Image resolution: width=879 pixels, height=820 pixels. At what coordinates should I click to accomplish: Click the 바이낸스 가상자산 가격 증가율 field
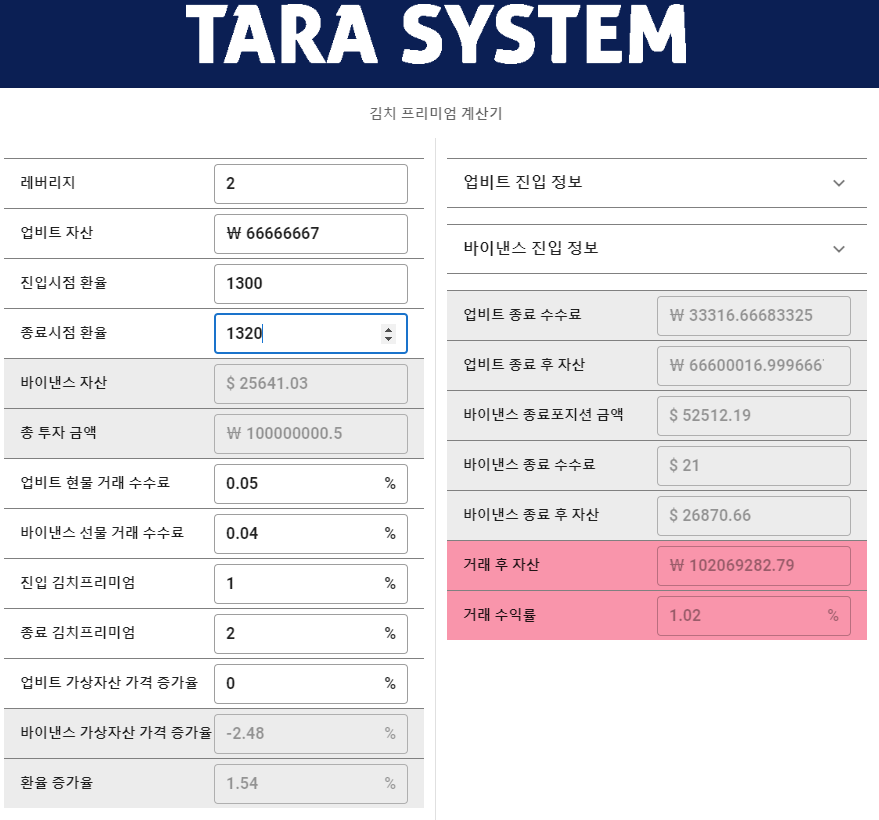click(x=311, y=734)
